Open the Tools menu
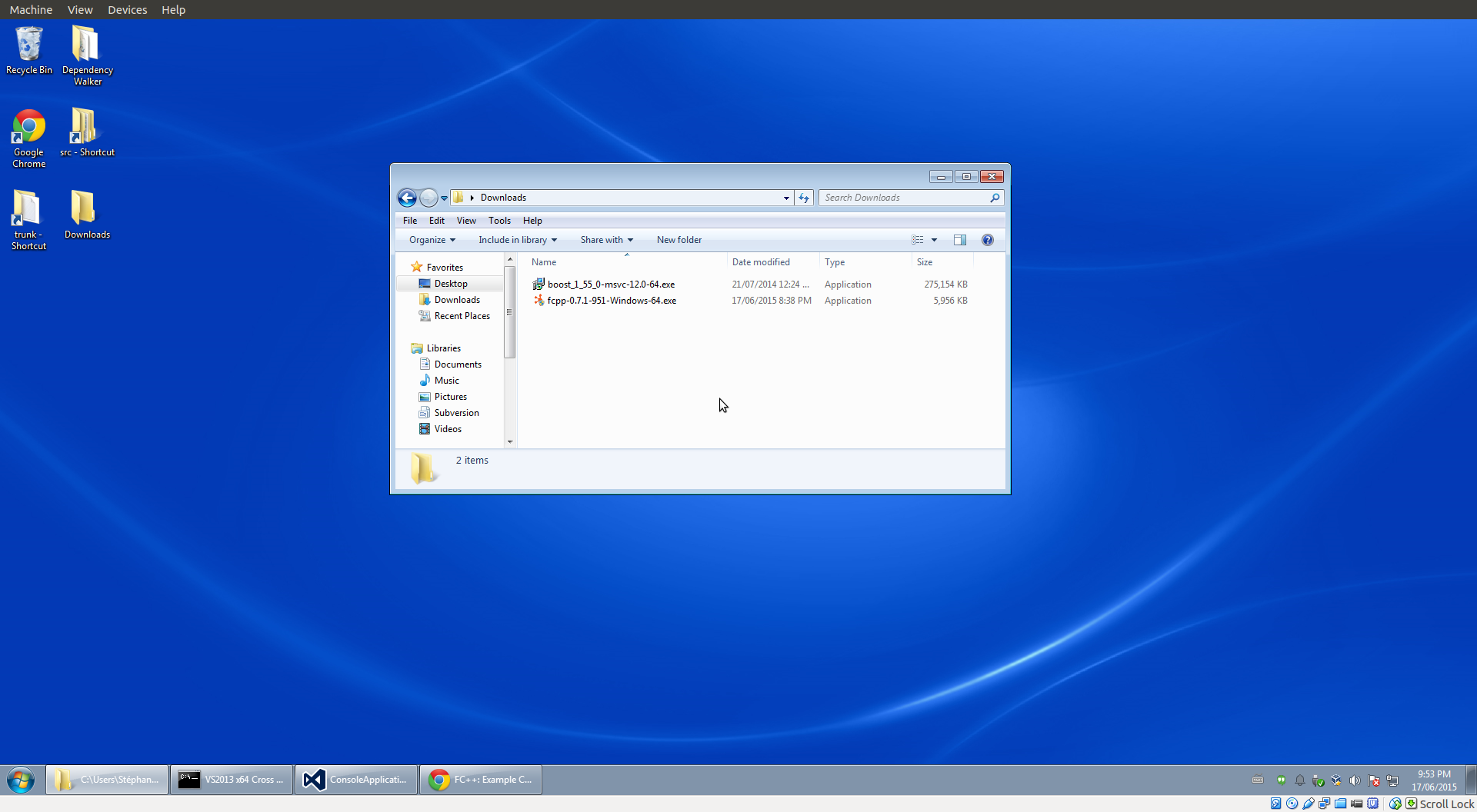 pyautogui.click(x=499, y=221)
